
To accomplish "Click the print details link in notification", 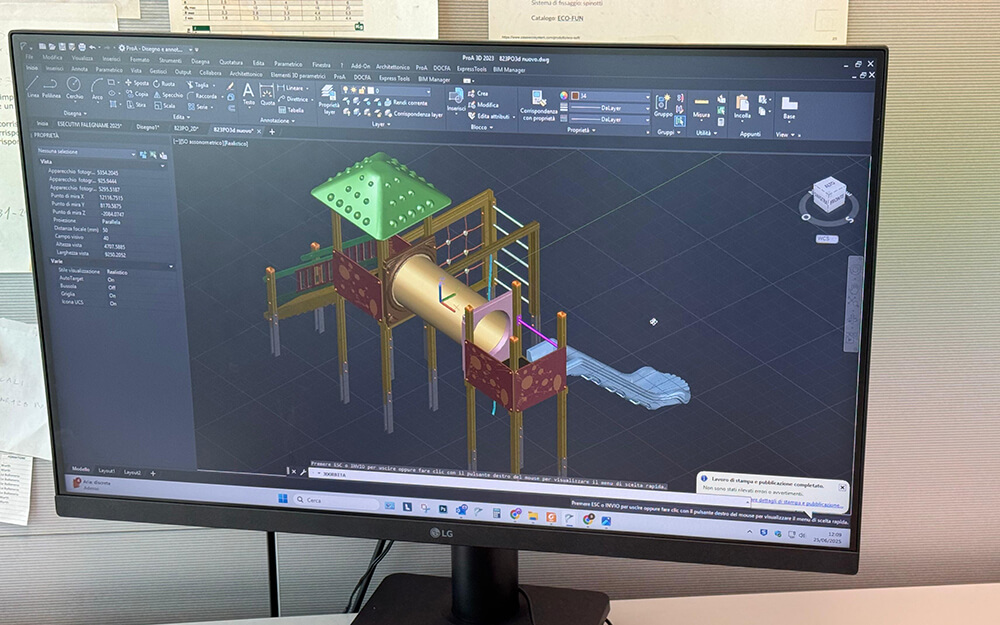I will tap(790, 503).
